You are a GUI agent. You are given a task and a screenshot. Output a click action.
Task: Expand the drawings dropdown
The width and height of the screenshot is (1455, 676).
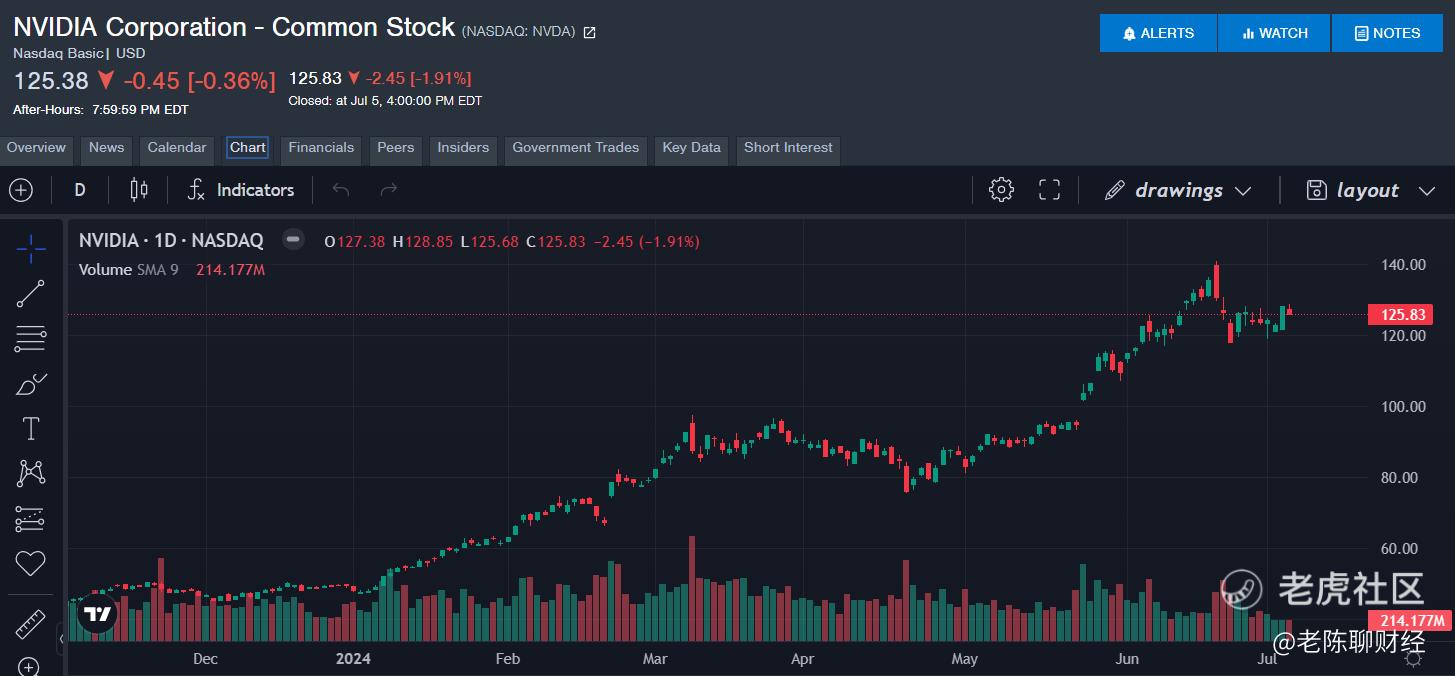pyautogui.click(x=1178, y=190)
